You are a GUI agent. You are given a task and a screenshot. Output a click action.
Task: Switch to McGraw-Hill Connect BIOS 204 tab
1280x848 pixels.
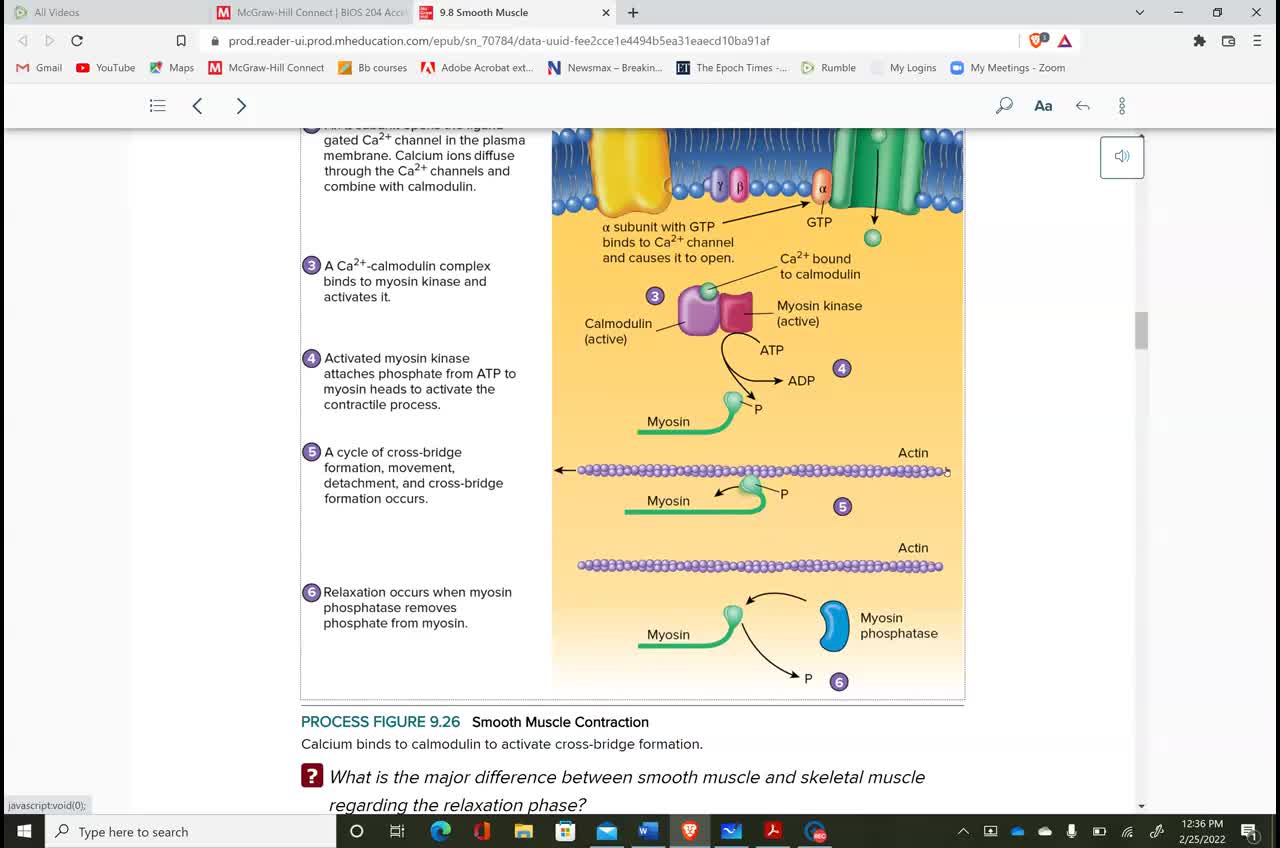pyautogui.click(x=311, y=13)
